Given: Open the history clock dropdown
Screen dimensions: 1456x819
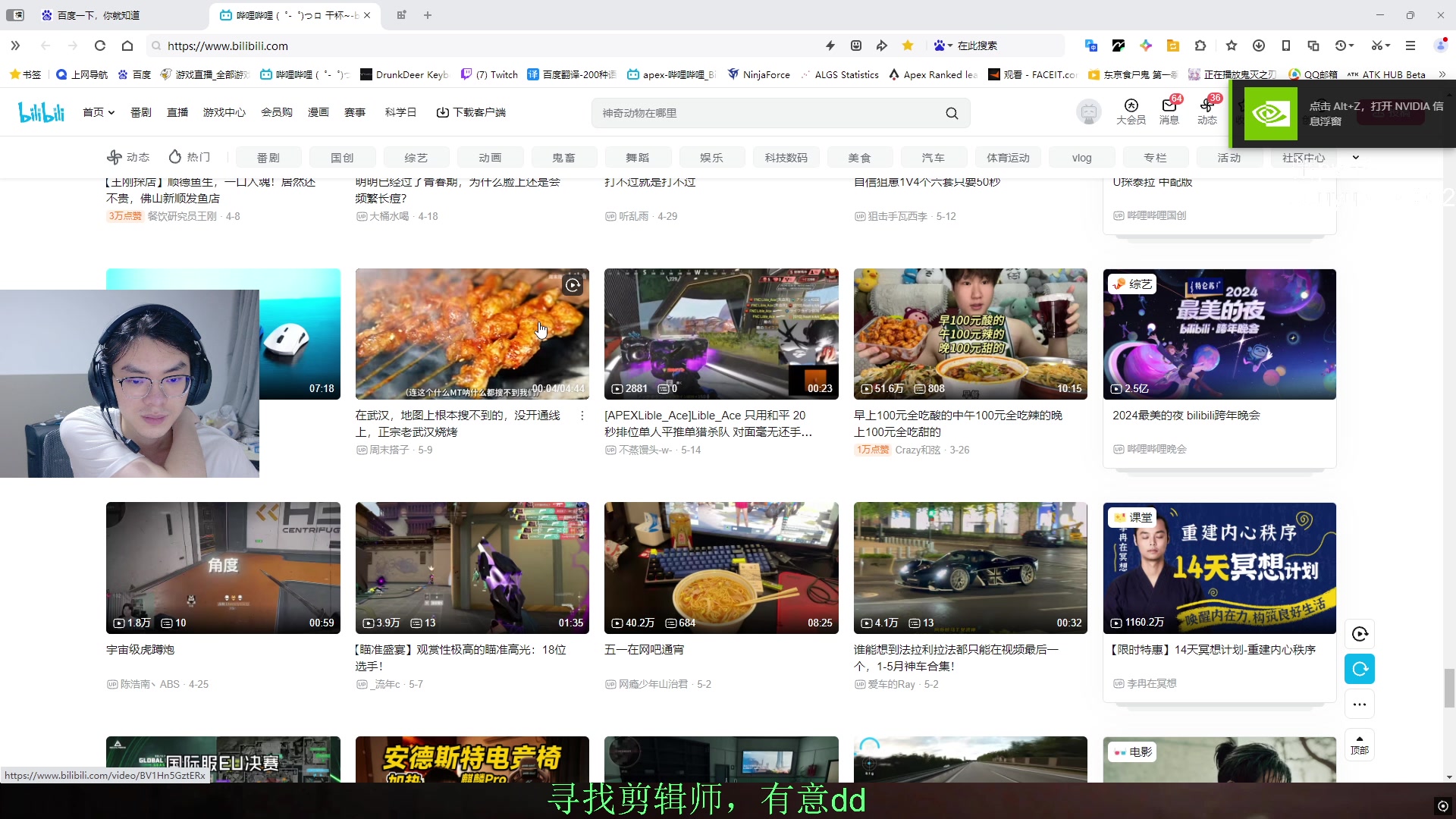Looking at the screenshot, I should 1345,45.
